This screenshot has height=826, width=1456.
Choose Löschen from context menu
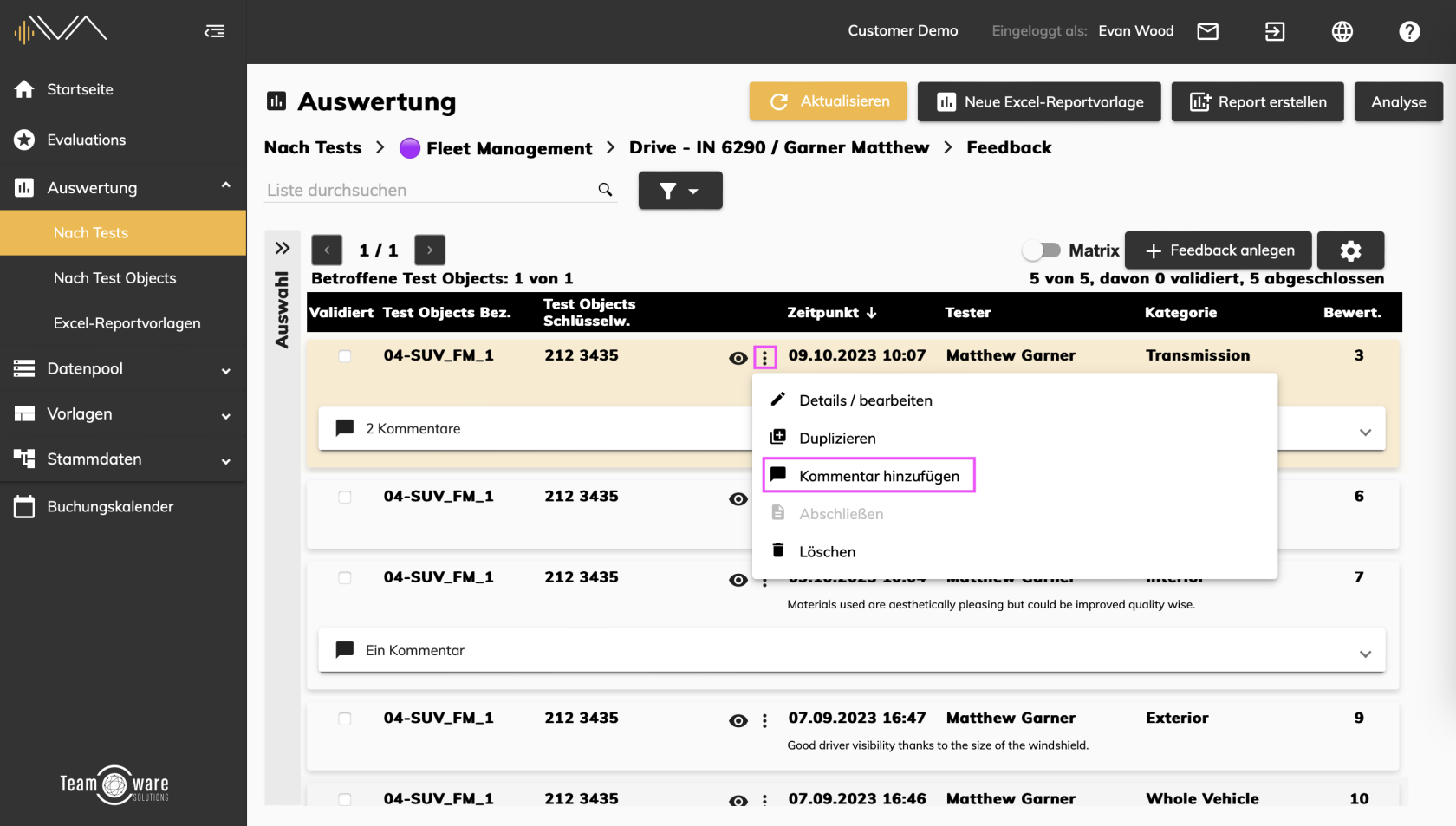tap(1015, 551)
